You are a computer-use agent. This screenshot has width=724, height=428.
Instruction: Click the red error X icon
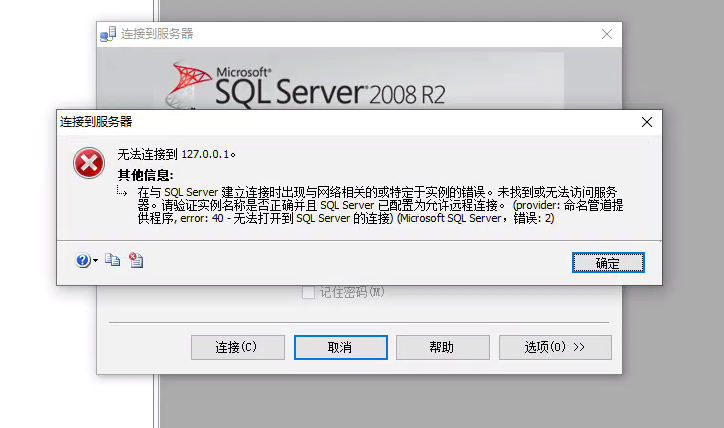(x=89, y=163)
